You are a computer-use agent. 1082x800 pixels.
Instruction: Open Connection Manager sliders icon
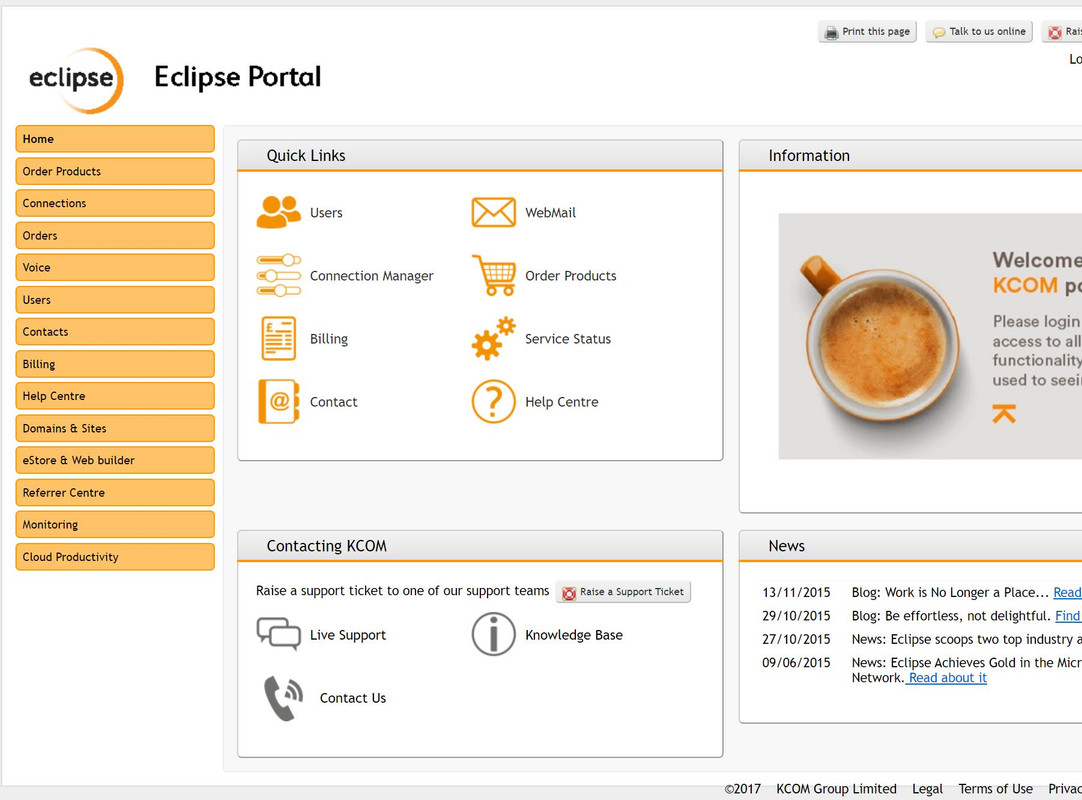[279, 275]
